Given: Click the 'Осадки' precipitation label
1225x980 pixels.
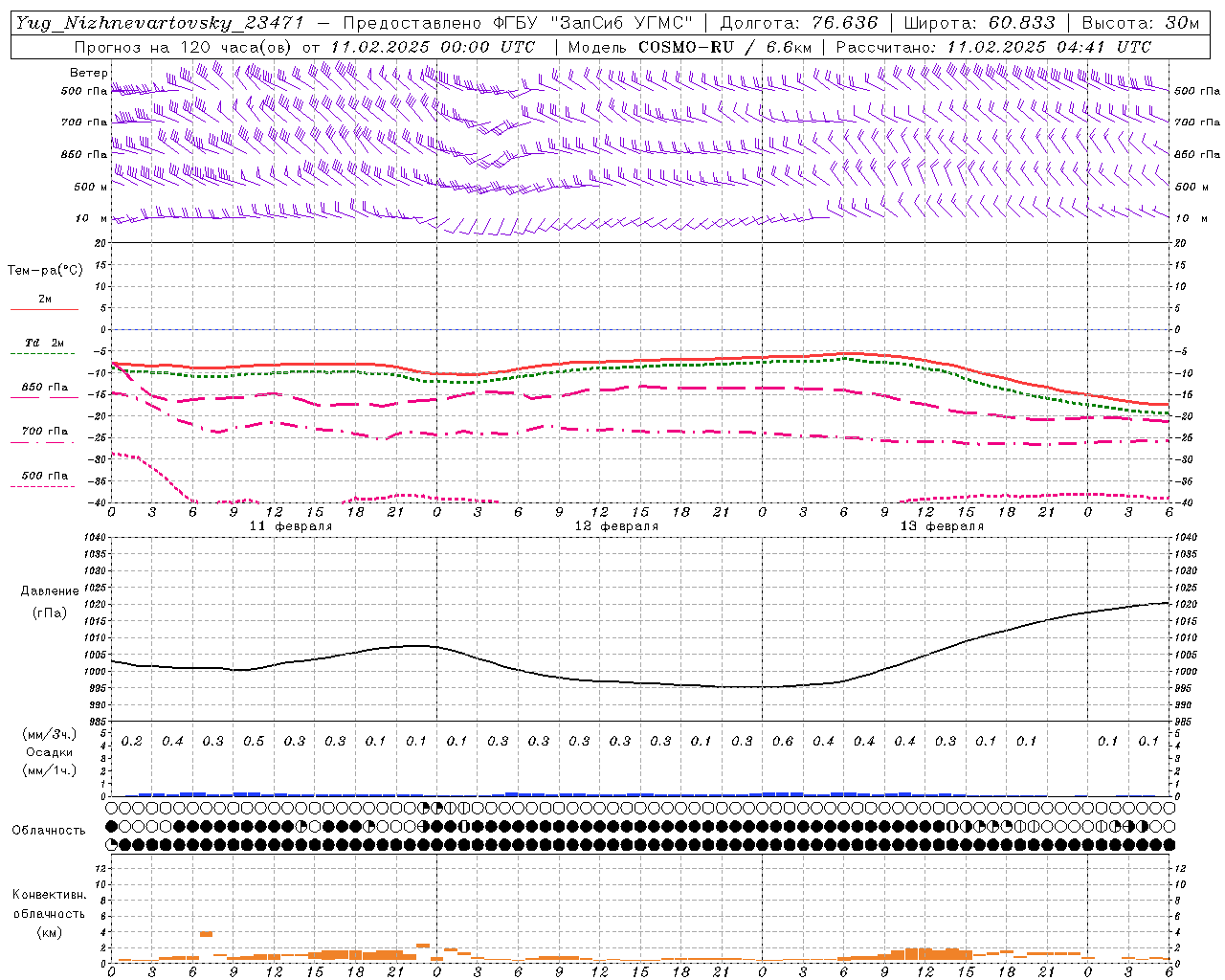Looking at the screenshot, I should click(x=50, y=752).
